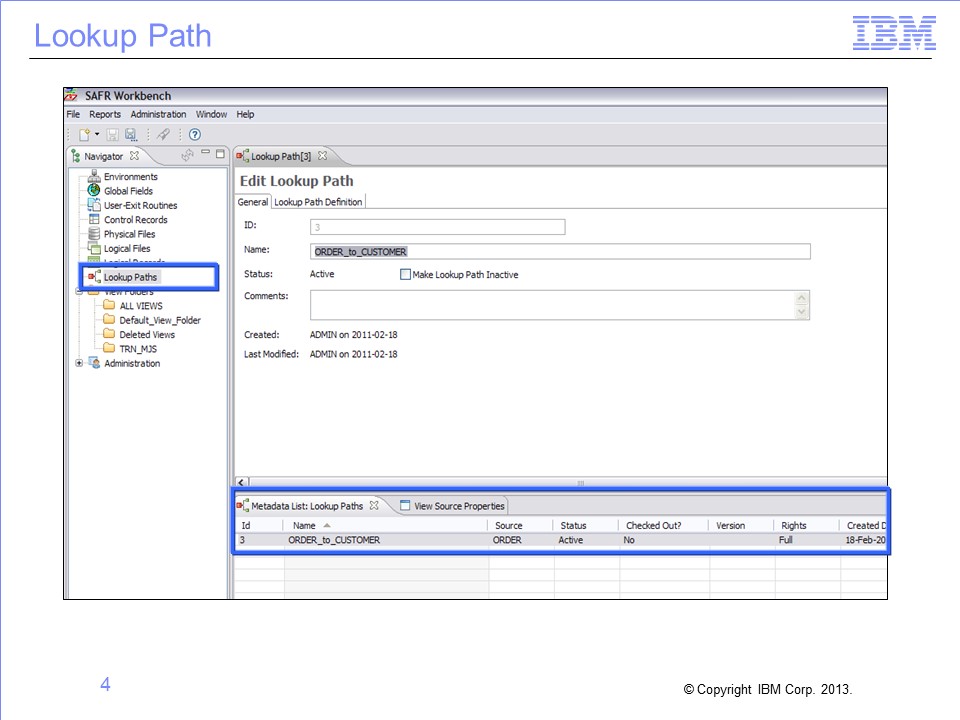
Task: Maximize the Navigator panel
Action: pos(220,154)
